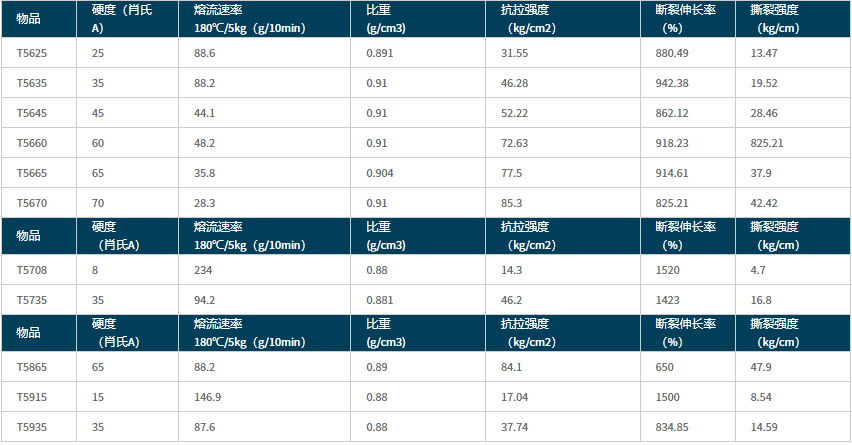Click the T5625 product cell
Viewport: 852px width, 445px height.
(32, 52)
